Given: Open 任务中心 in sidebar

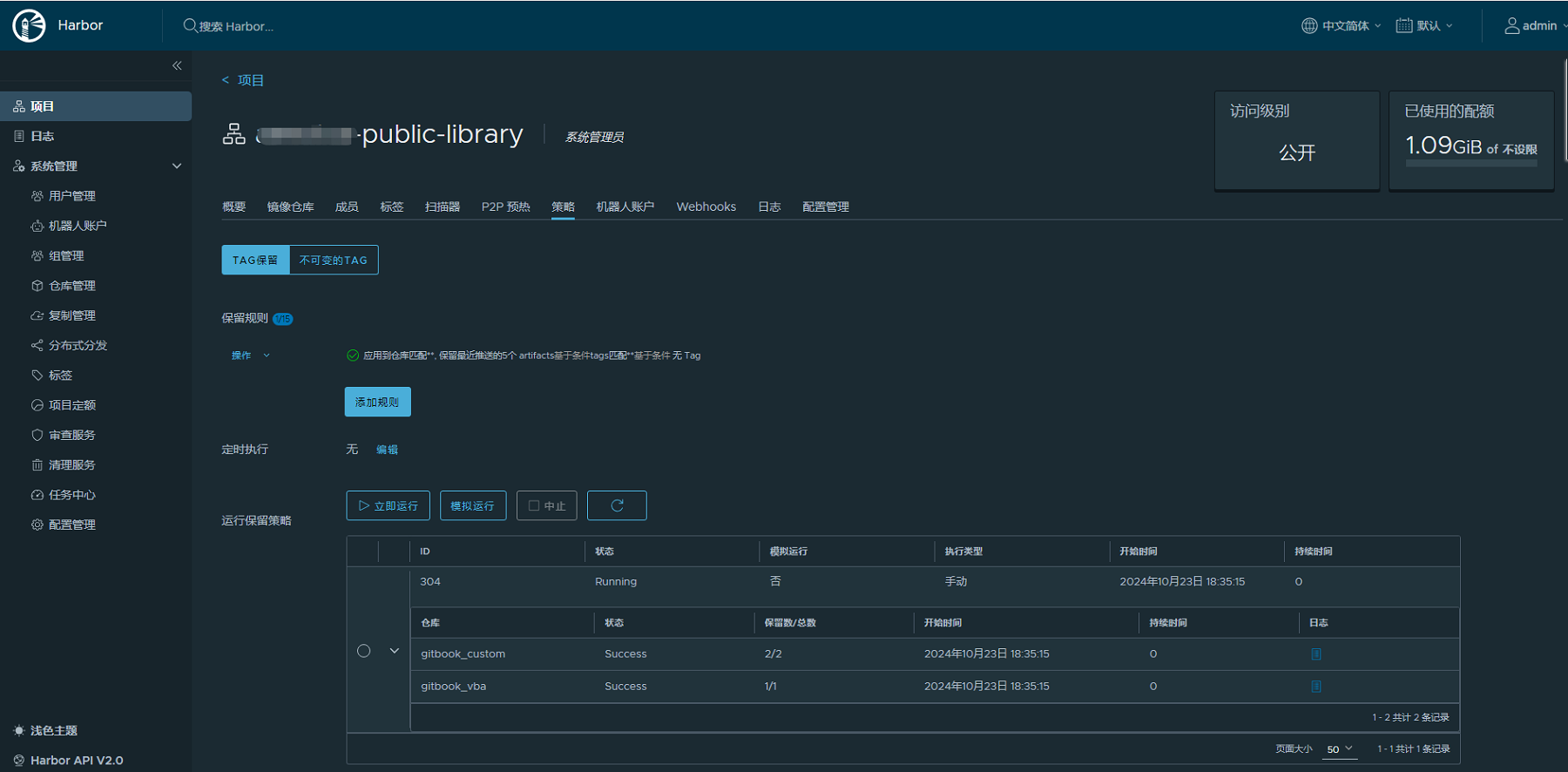Looking at the screenshot, I should click(x=72, y=495).
